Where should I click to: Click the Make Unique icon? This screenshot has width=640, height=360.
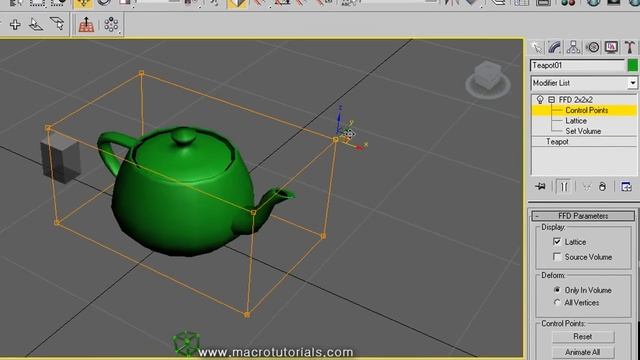pyautogui.click(x=586, y=187)
